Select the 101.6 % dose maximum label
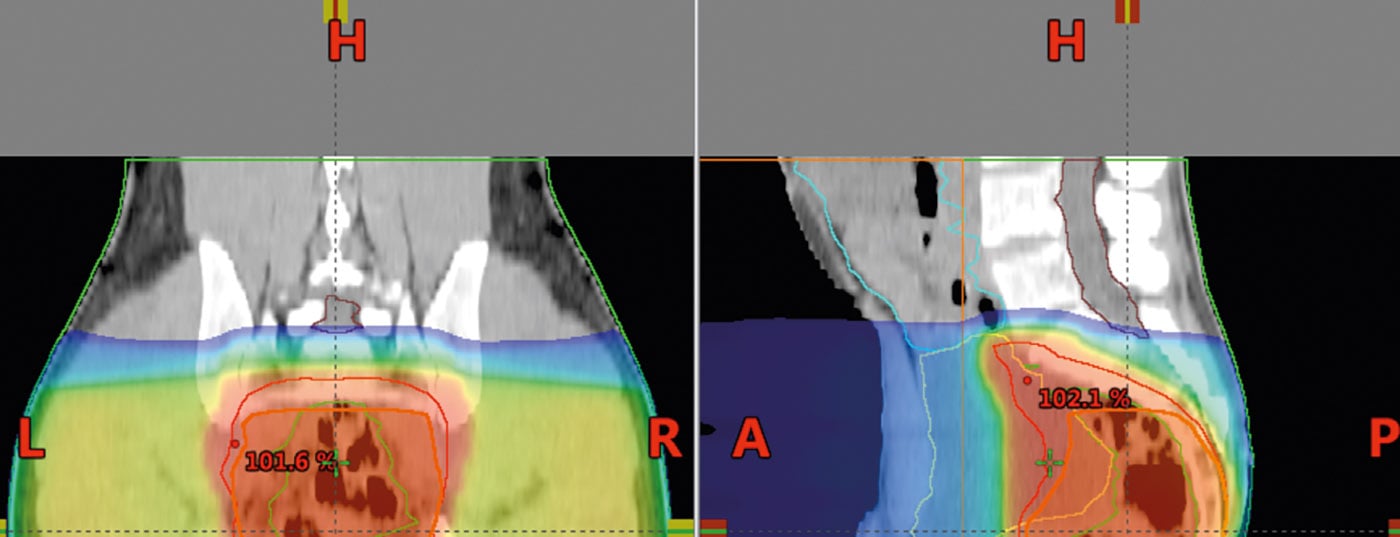 click(x=290, y=461)
